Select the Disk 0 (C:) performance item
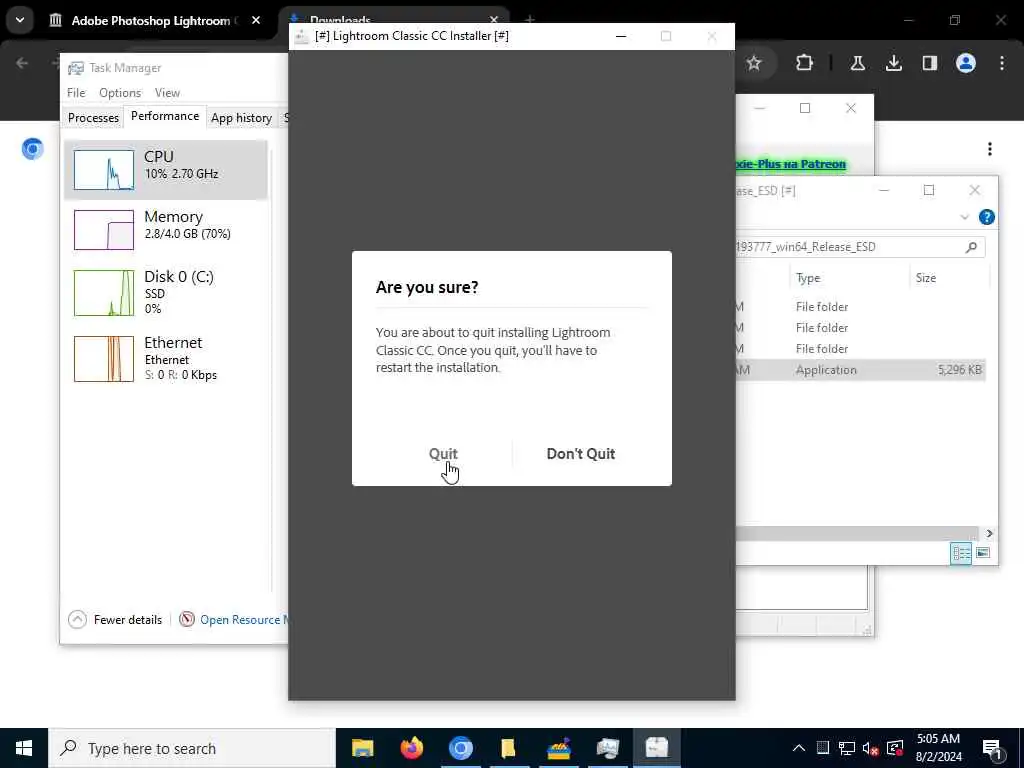Viewport: 1024px width, 768px height. coord(166,293)
